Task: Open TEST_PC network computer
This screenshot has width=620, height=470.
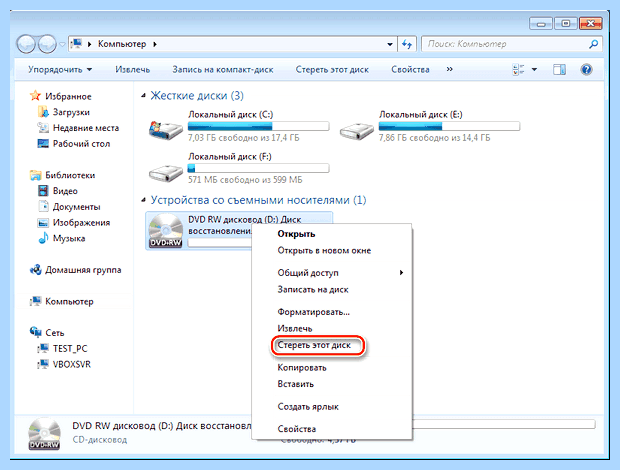Action: click(x=70, y=349)
